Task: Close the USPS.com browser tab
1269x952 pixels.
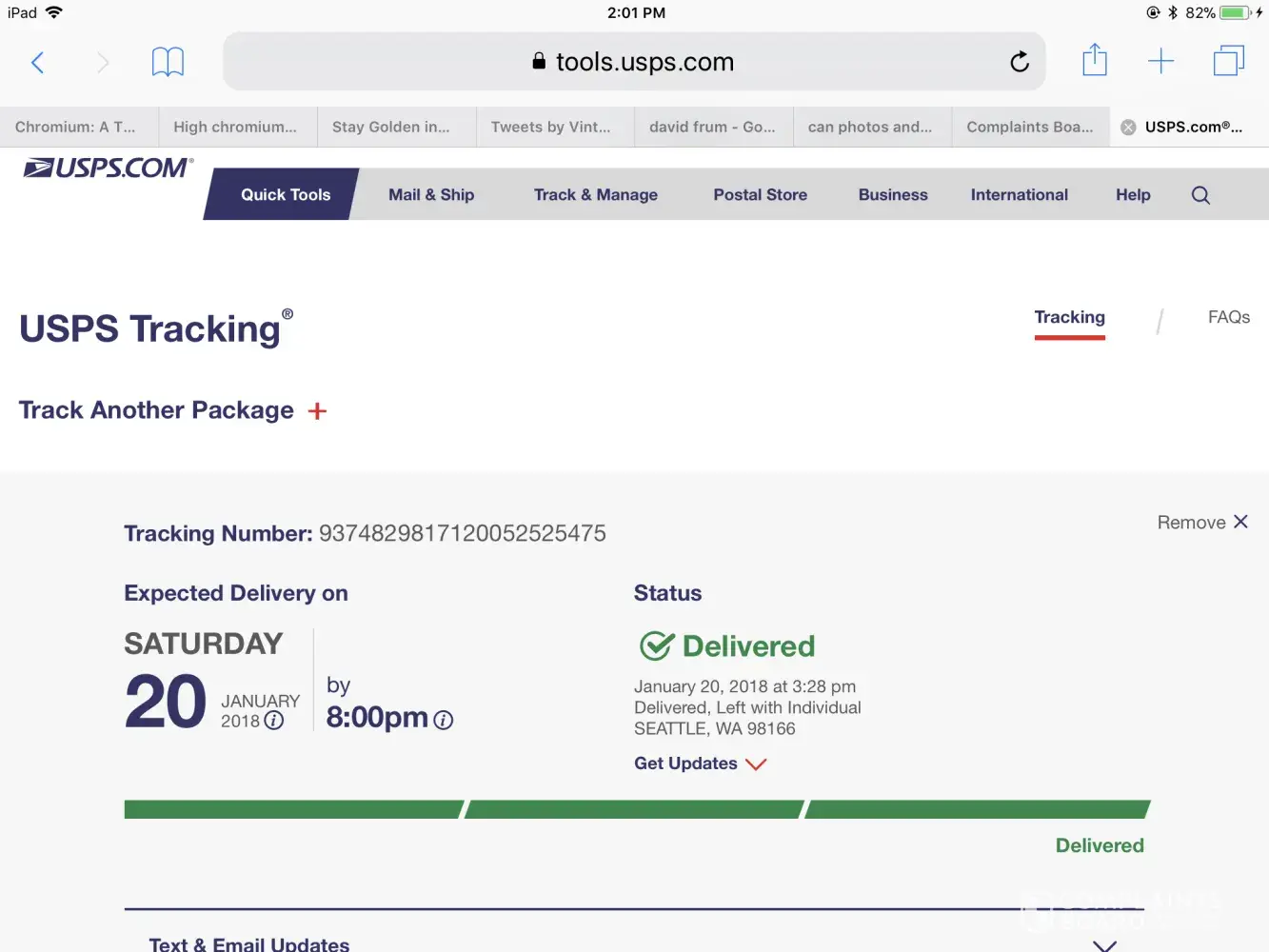Action: (1128, 128)
